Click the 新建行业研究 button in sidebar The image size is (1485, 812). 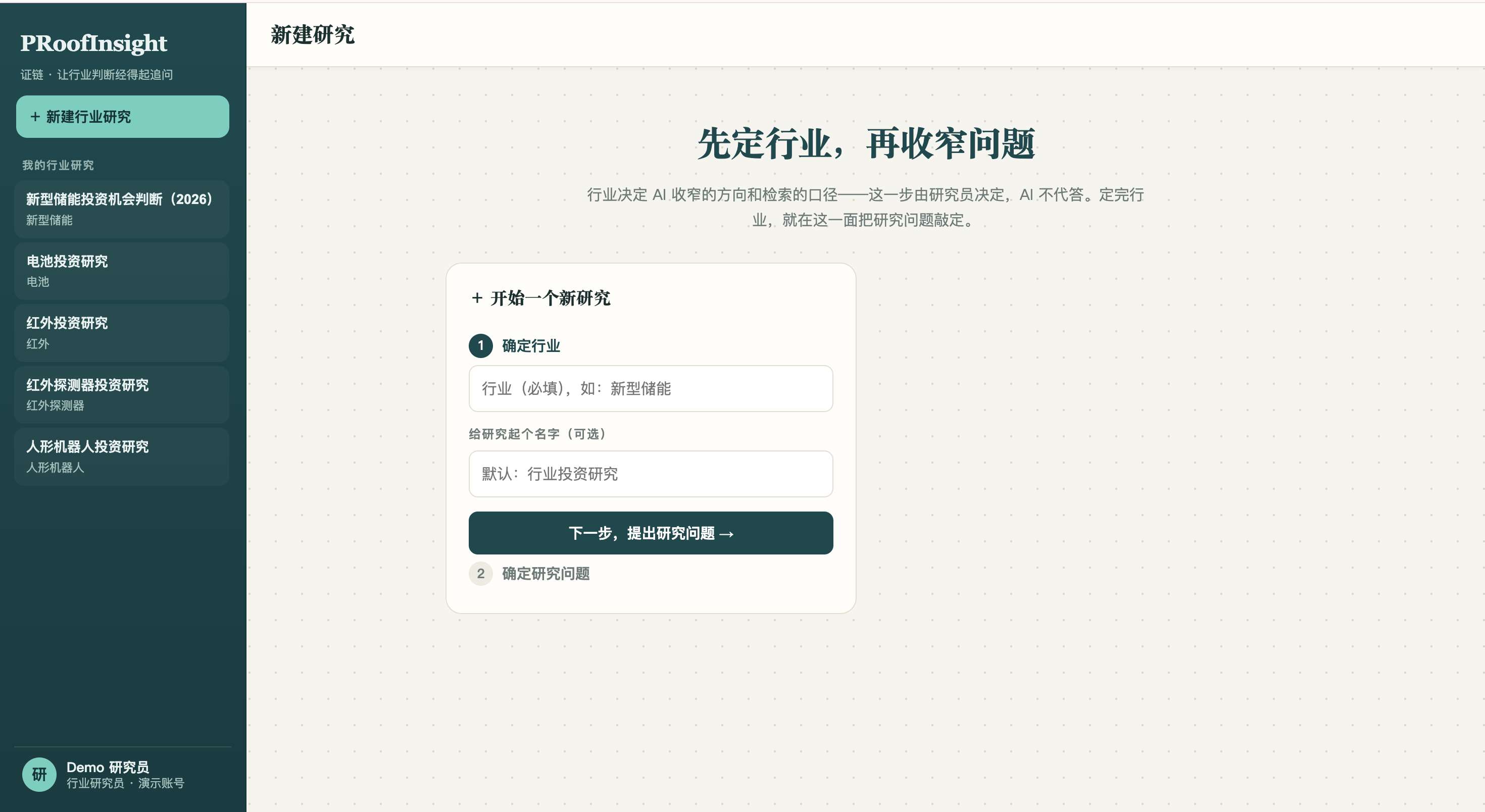(122, 117)
